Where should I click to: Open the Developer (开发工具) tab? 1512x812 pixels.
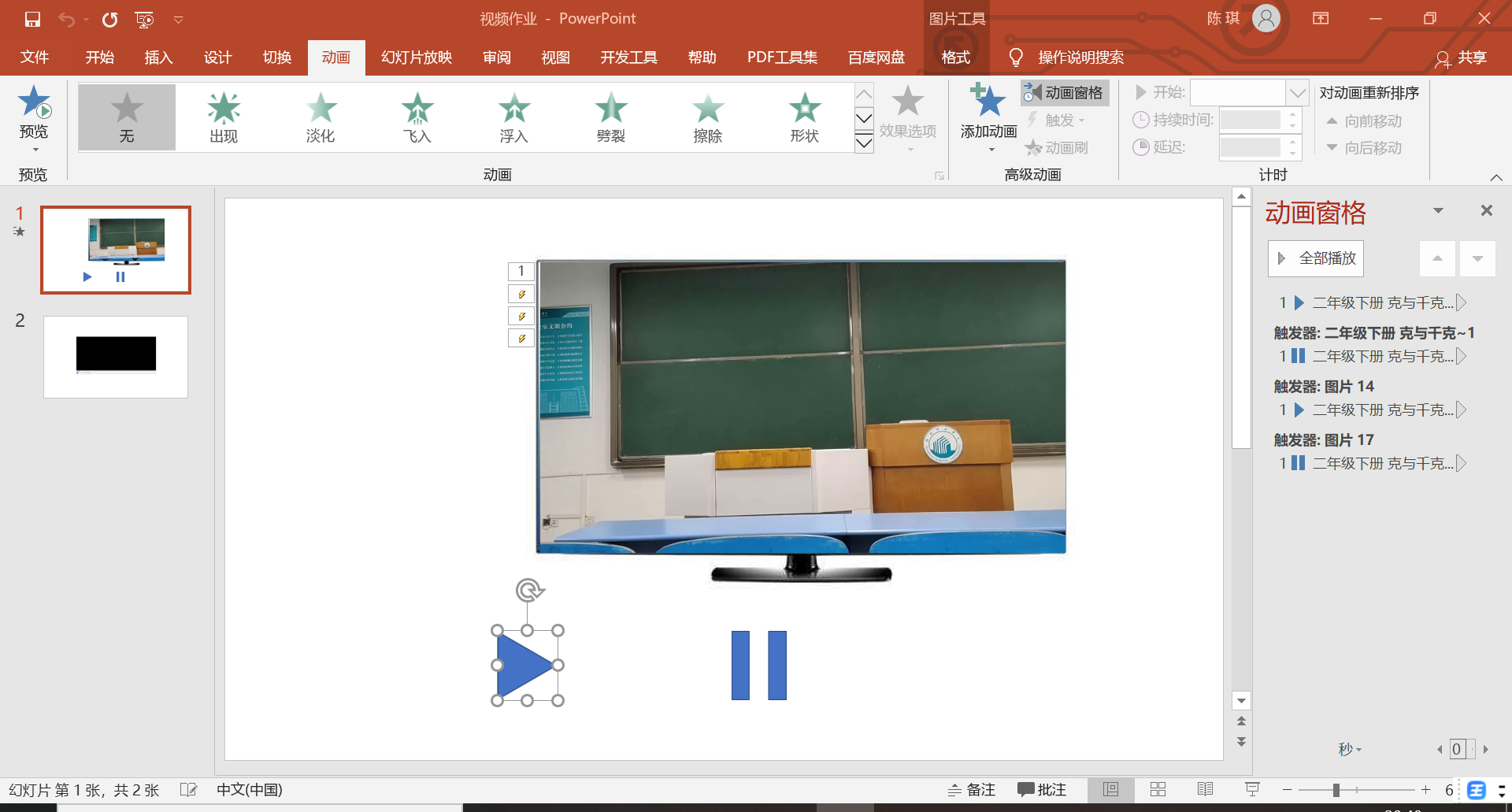point(629,57)
